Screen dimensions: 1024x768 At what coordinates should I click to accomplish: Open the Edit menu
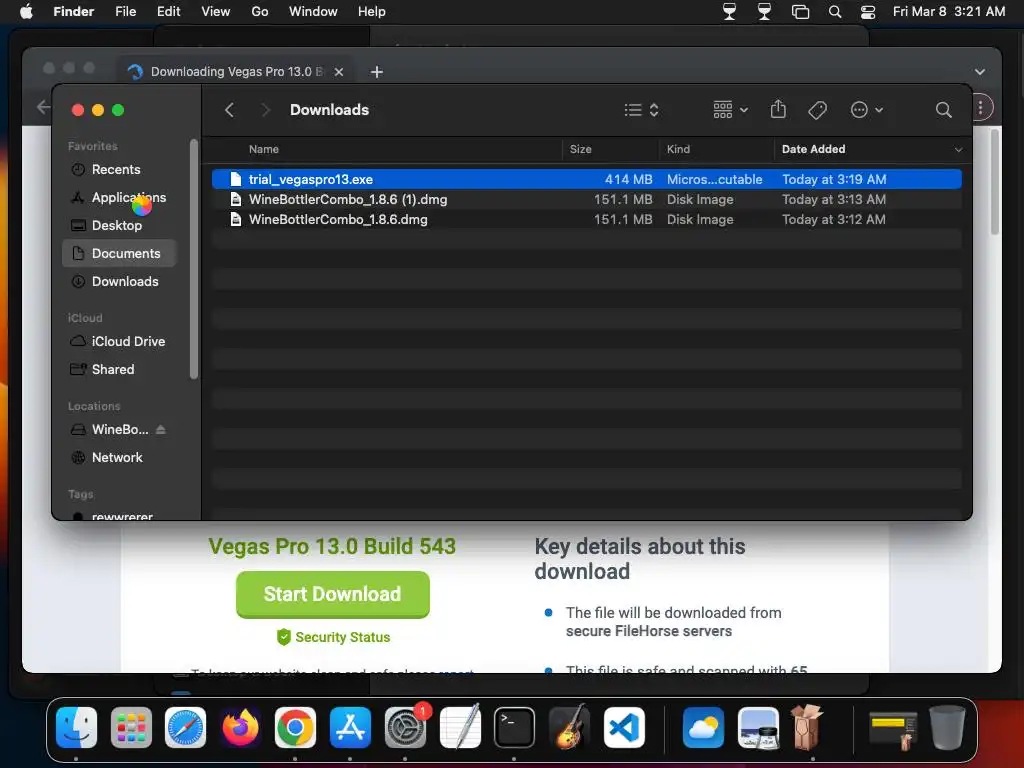168,11
